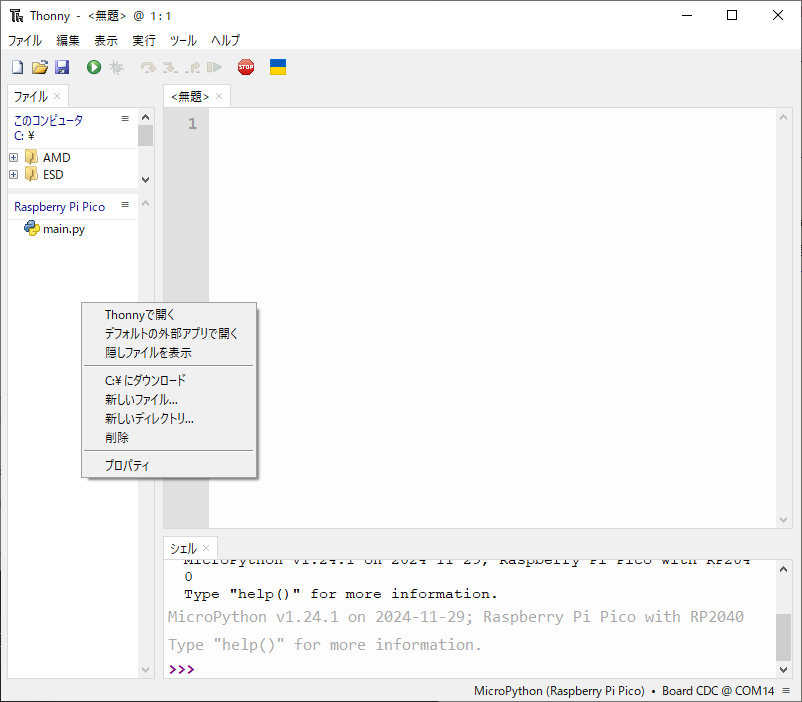Click down arrow of local files scrollbar
The width and height of the screenshot is (802, 702).
pos(146,180)
